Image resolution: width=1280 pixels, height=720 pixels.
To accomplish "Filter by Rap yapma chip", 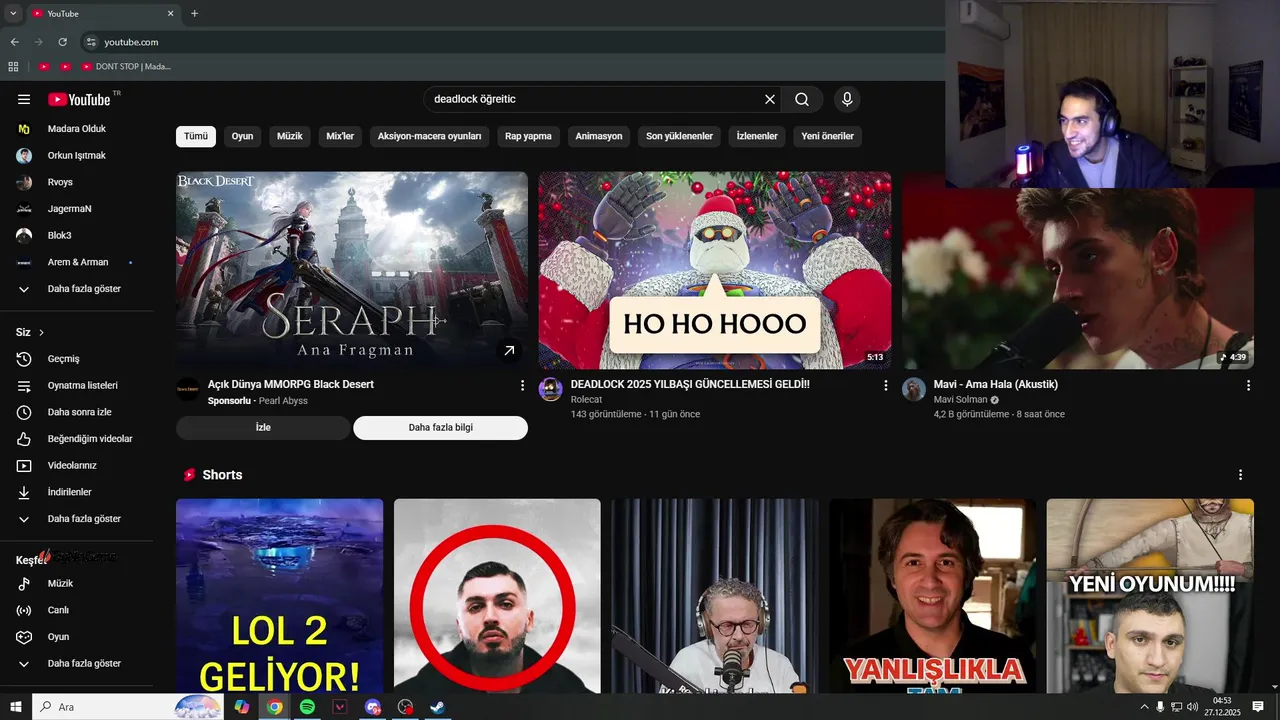I will coord(528,136).
